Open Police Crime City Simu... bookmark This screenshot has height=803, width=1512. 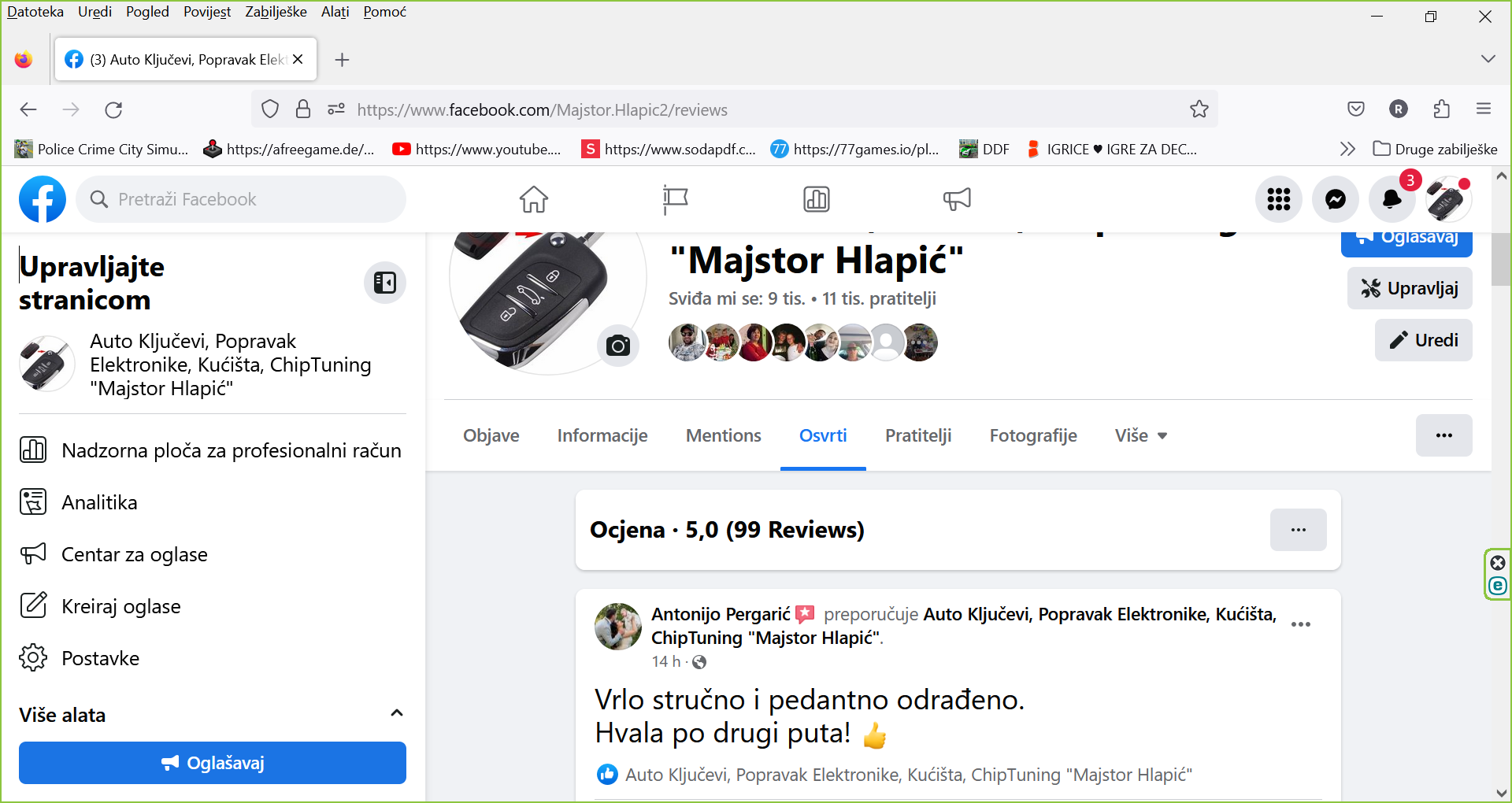[x=102, y=149]
